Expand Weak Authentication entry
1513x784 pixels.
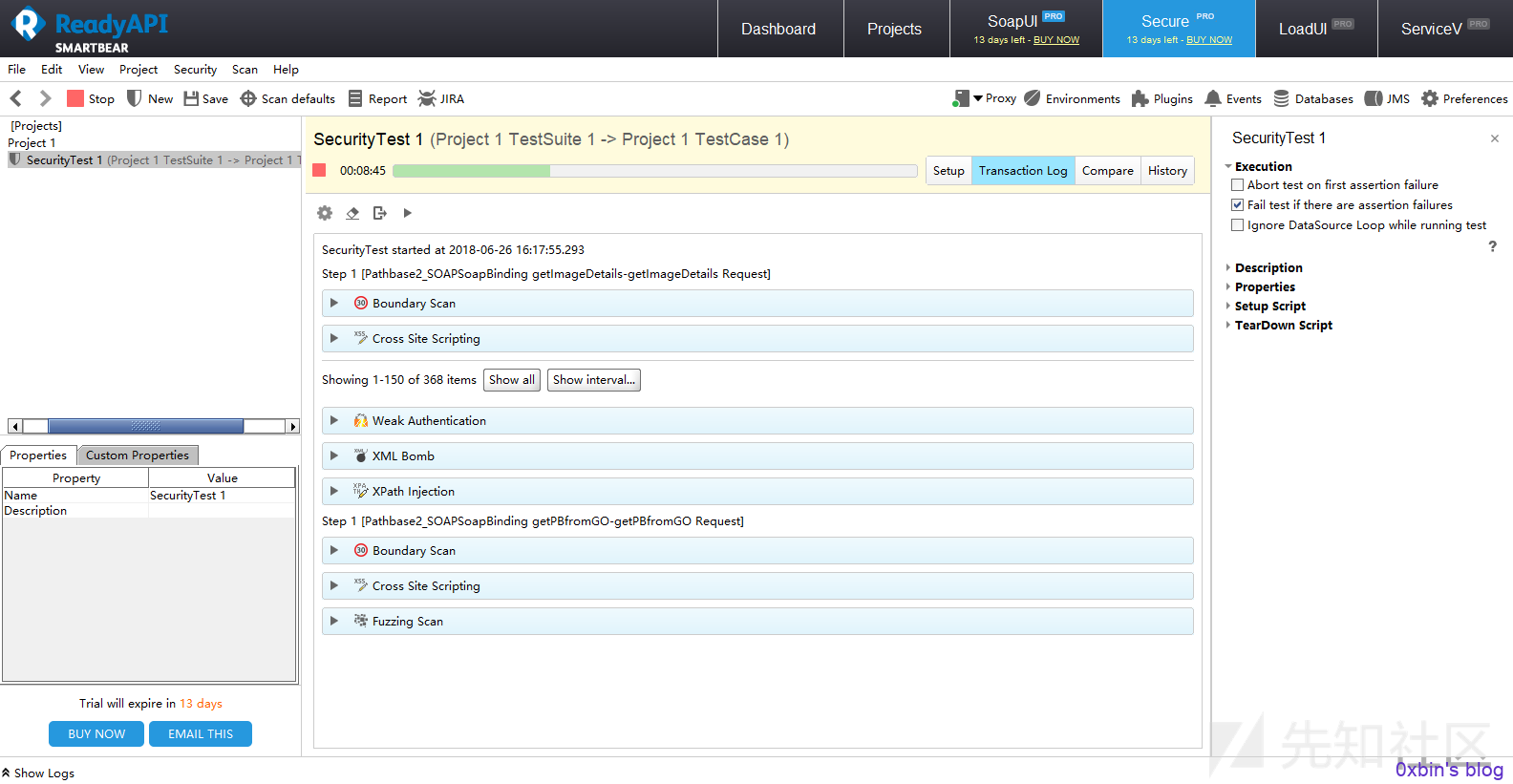click(334, 420)
